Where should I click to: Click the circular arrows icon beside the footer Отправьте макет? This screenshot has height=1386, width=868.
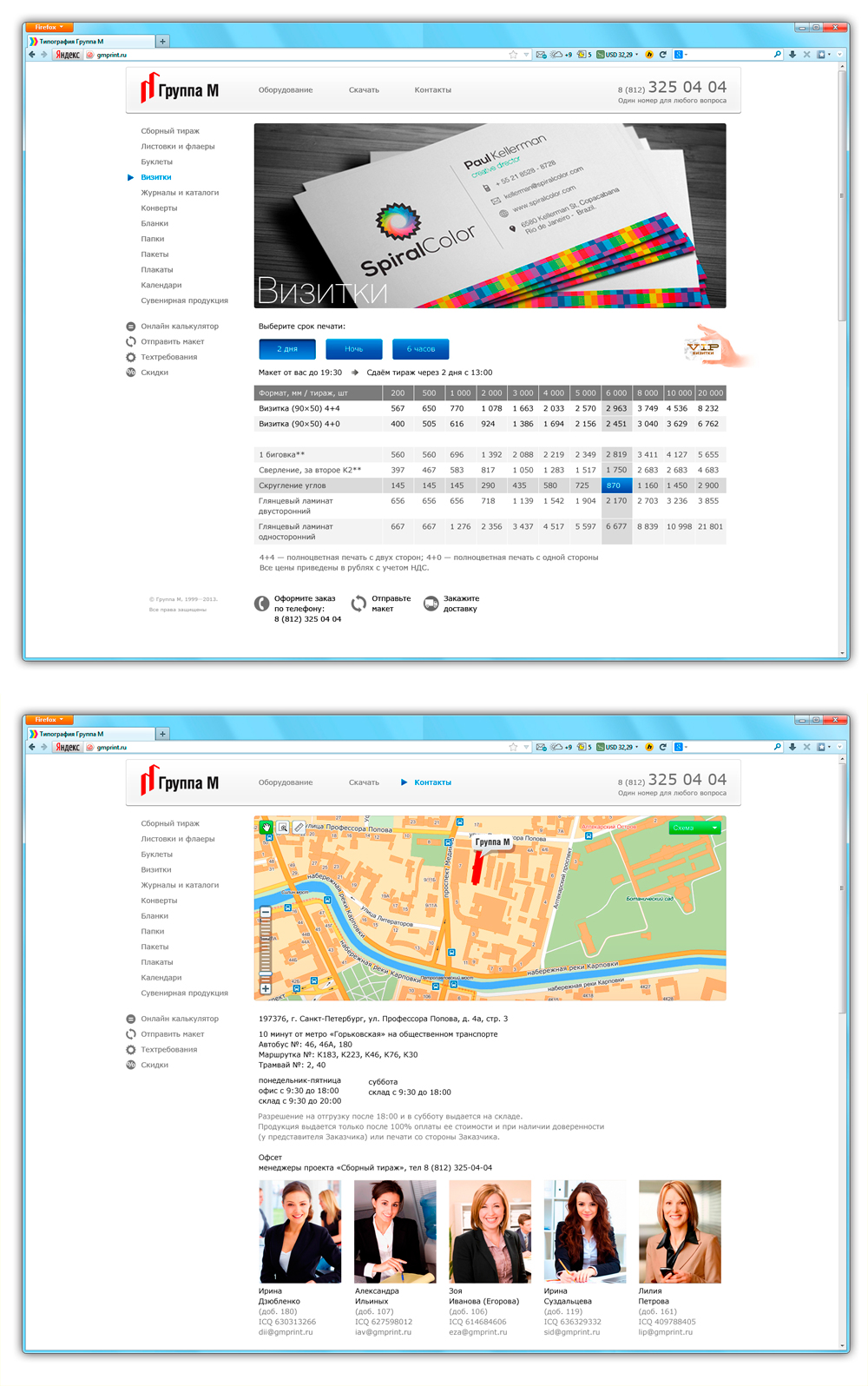(x=358, y=604)
